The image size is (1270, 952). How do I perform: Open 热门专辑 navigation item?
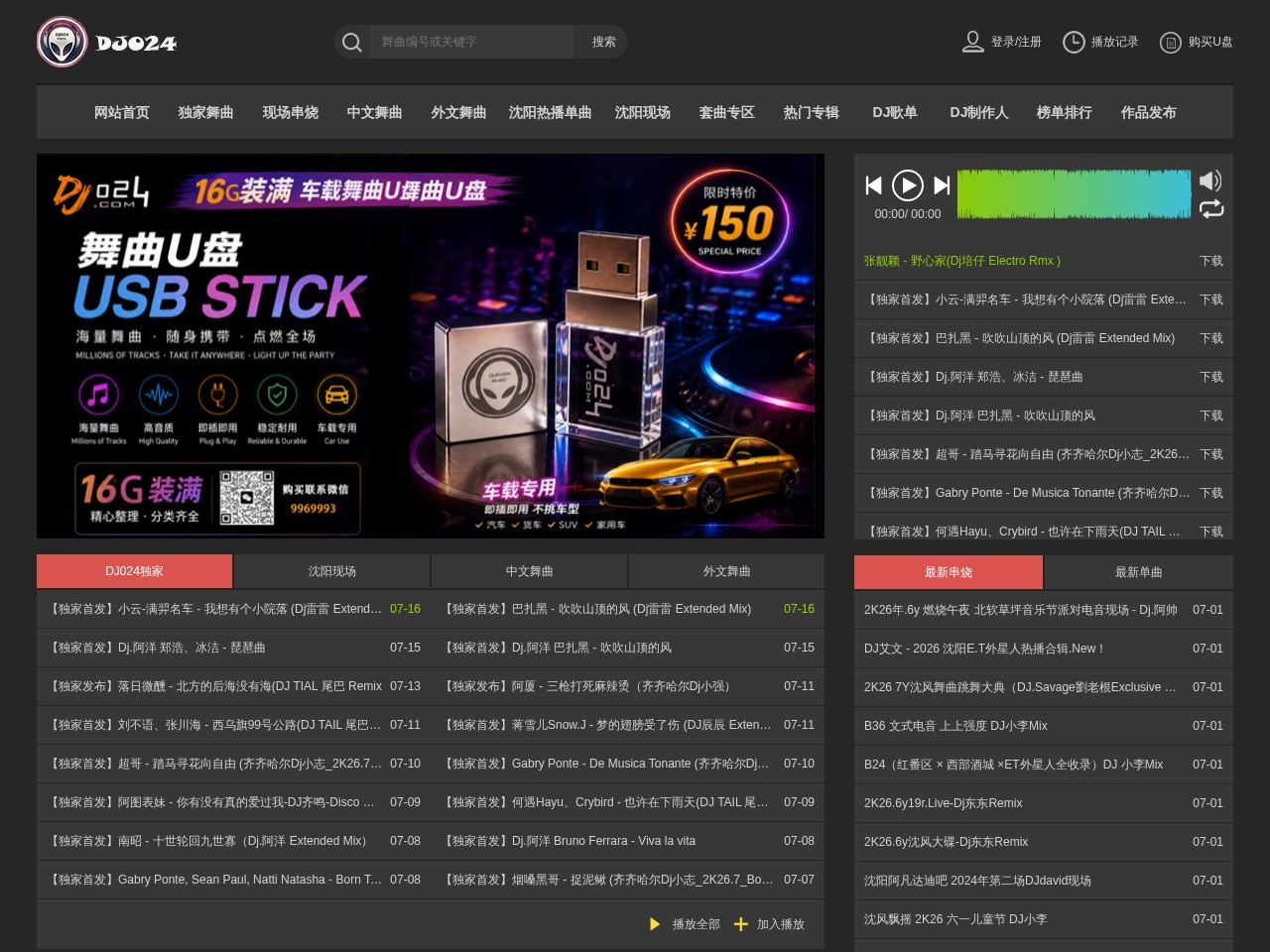[812, 112]
